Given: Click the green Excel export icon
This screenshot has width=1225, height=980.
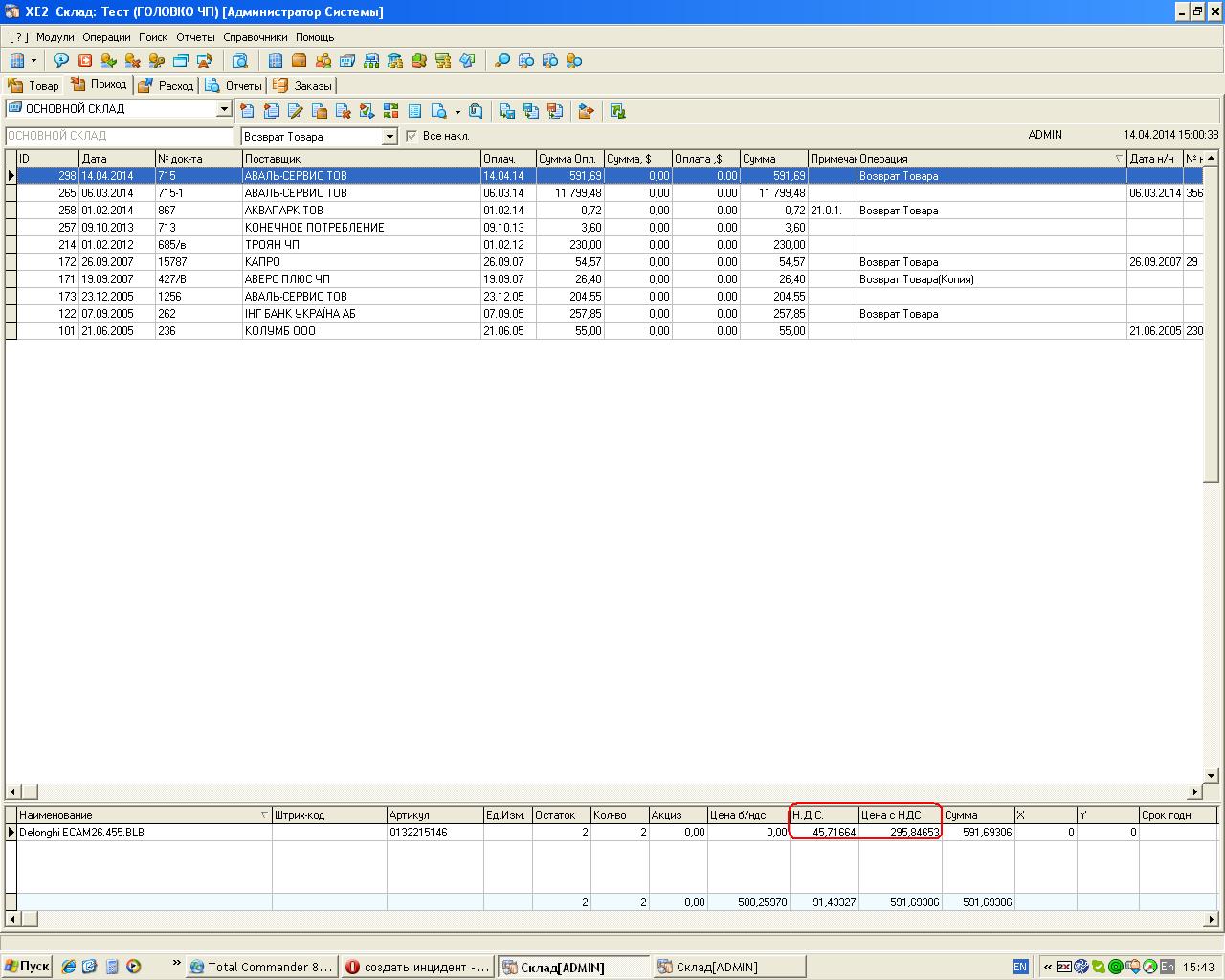Looking at the screenshot, I should 617,111.
